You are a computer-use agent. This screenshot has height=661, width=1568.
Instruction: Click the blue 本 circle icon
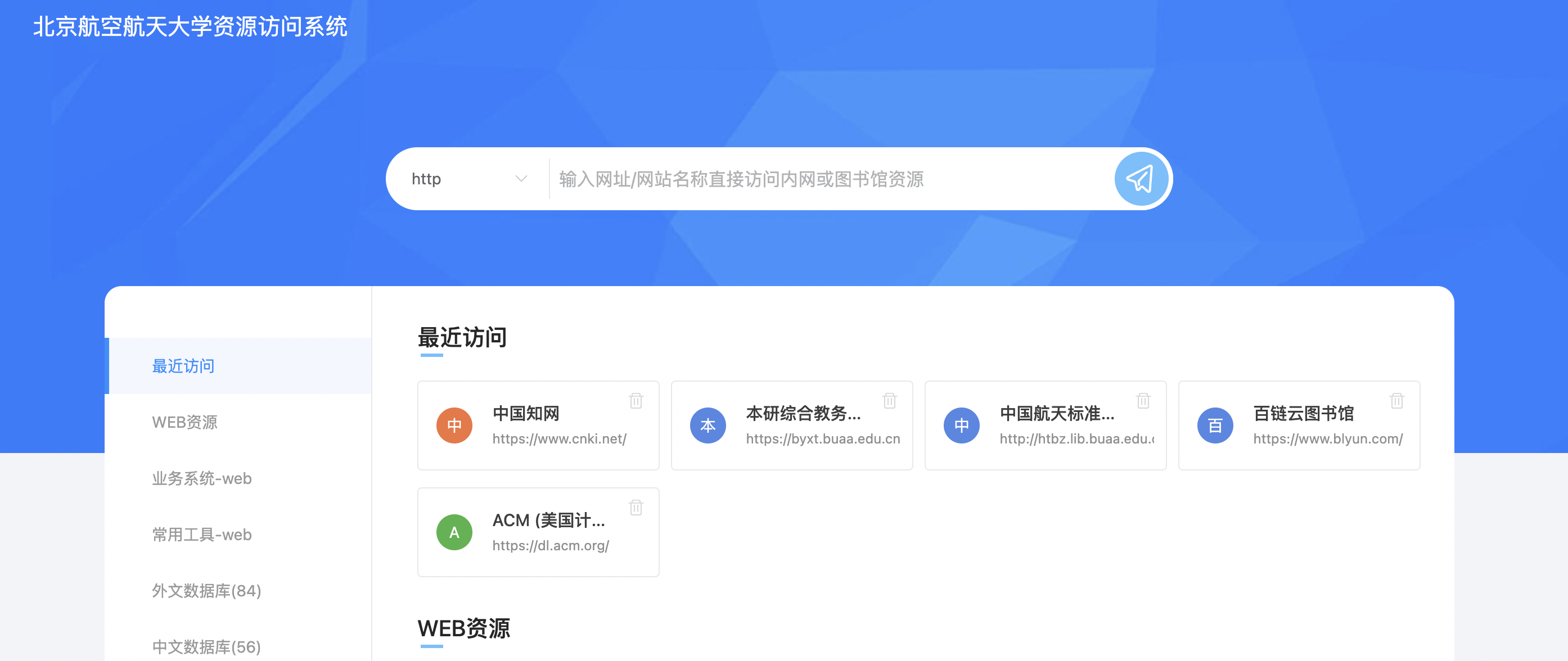(x=708, y=425)
